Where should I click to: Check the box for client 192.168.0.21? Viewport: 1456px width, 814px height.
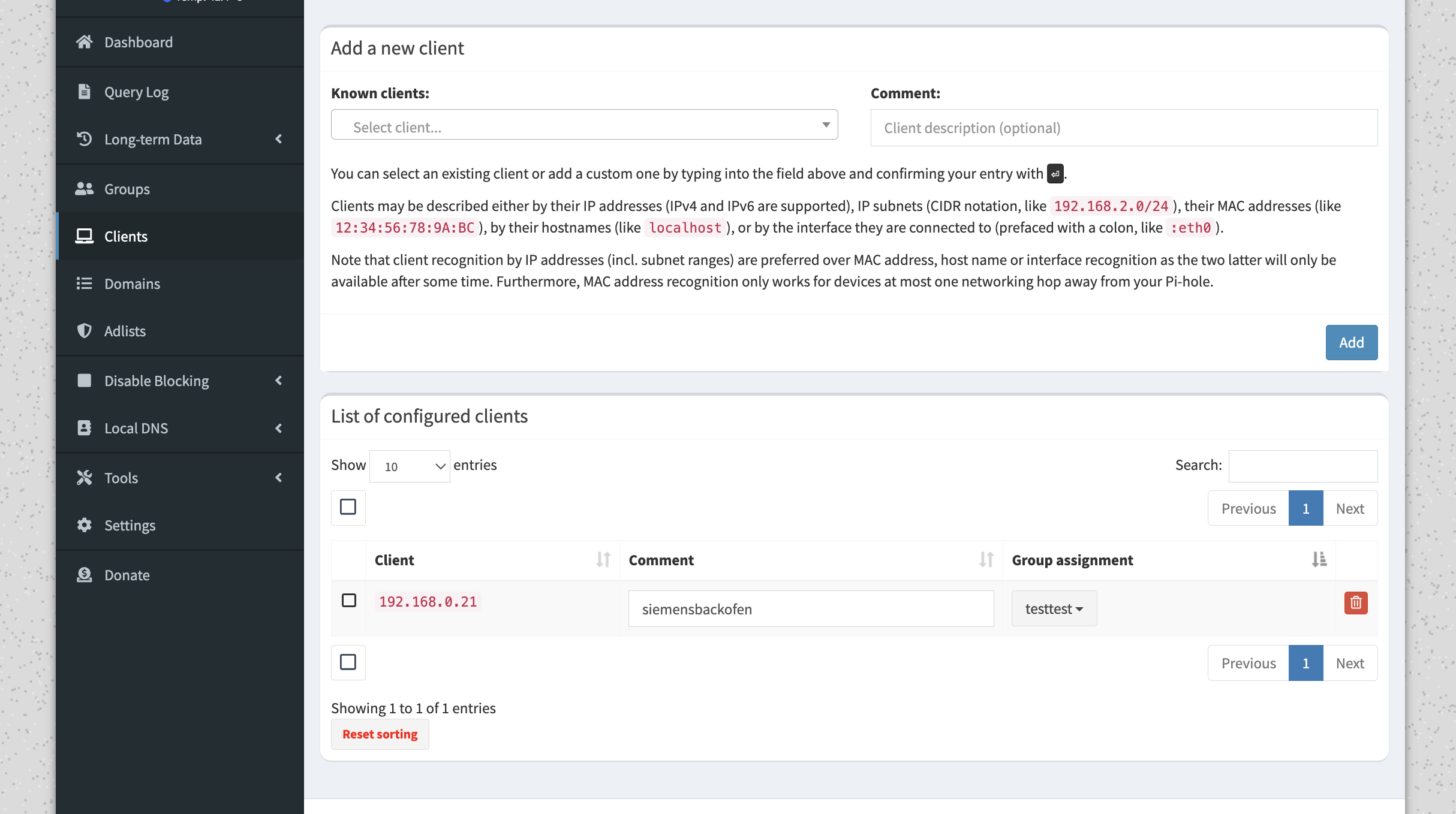(x=349, y=601)
